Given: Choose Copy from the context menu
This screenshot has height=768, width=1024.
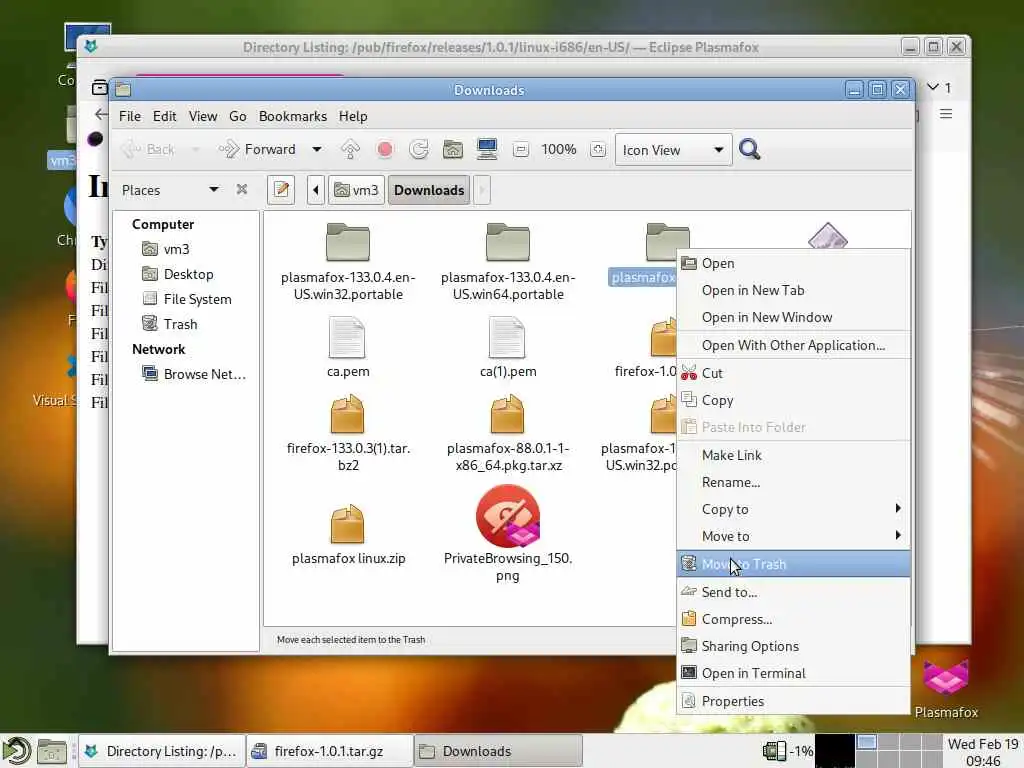Looking at the screenshot, I should tap(793, 400).
